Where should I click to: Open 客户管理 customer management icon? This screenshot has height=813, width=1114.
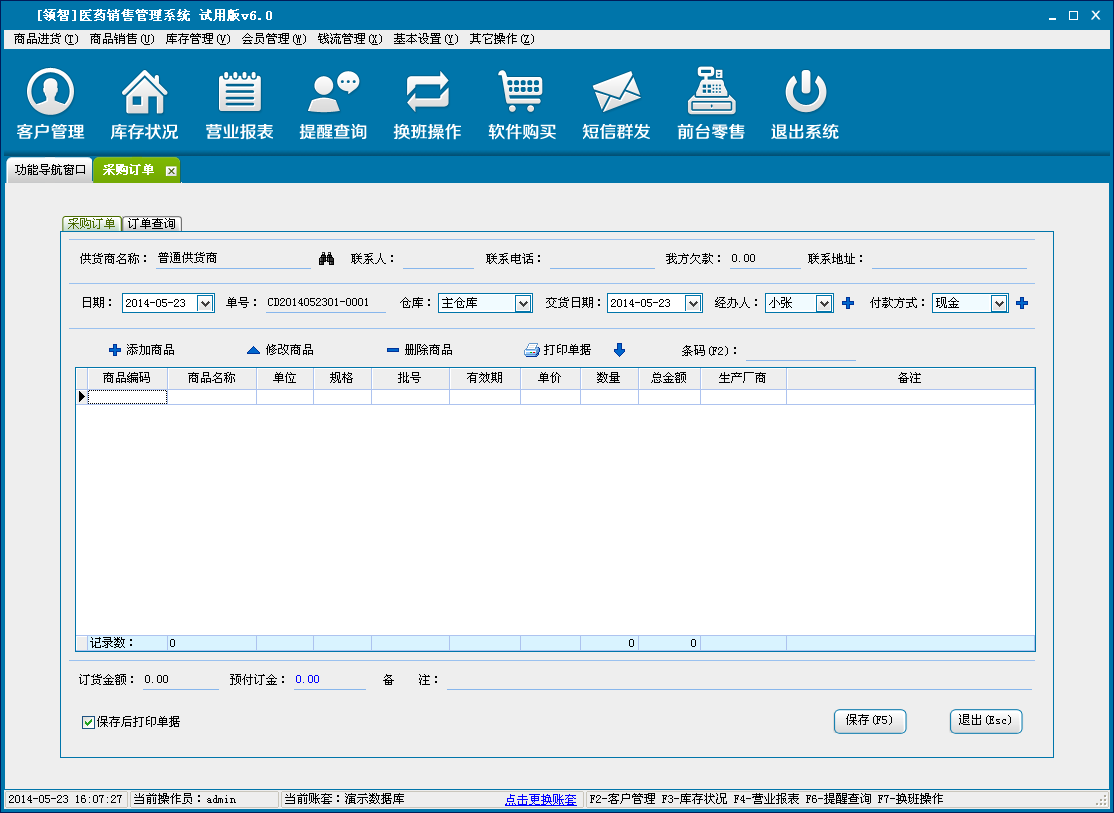[50, 93]
